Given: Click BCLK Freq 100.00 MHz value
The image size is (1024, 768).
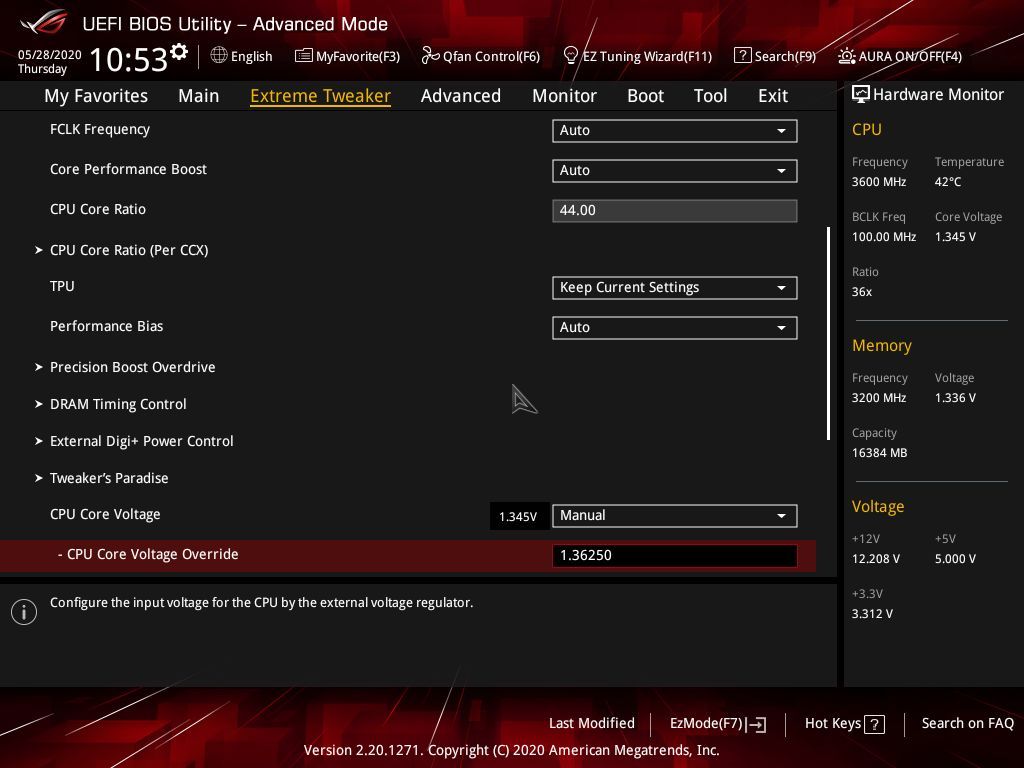Looking at the screenshot, I should click(x=884, y=237).
